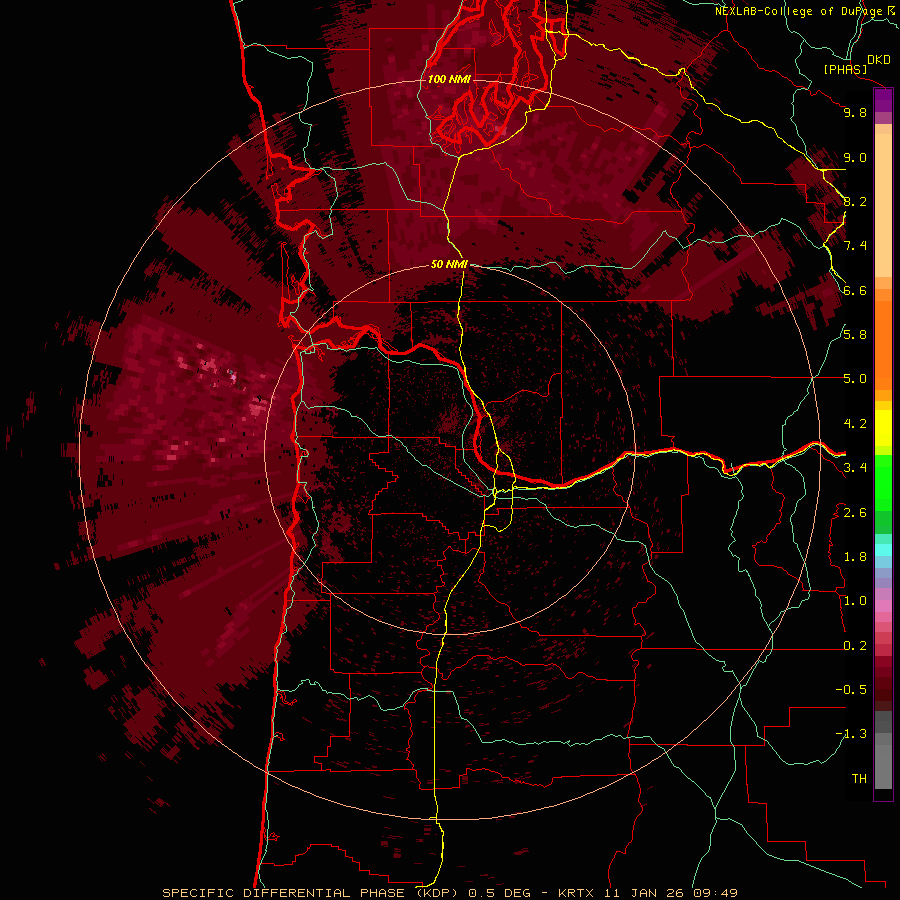This screenshot has width=900, height=900.
Task: Click the DKD product label above color bar
Action: tap(879, 60)
